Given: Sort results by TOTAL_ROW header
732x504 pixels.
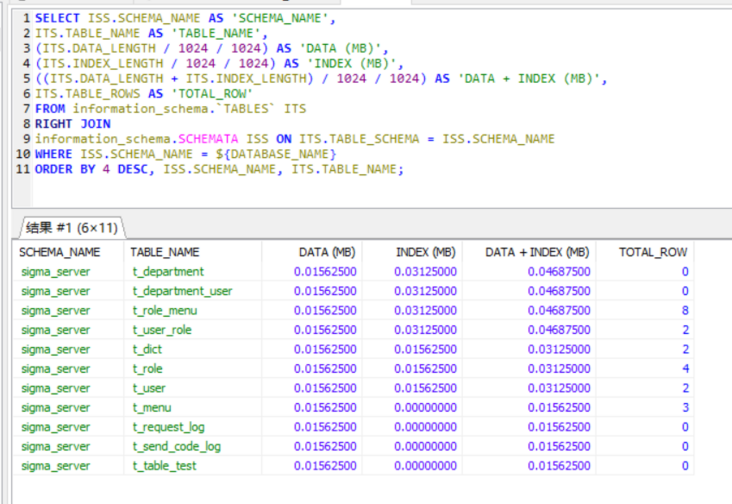Looking at the screenshot, I should (653, 252).
